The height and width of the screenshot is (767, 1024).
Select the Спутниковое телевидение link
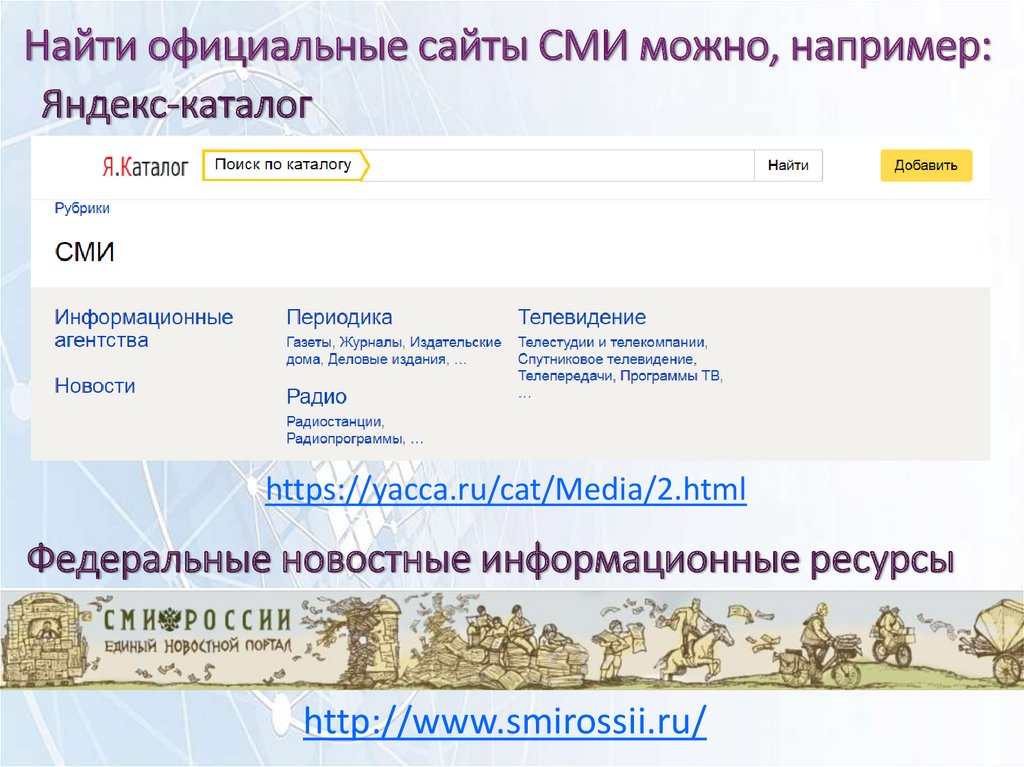click(x=606, y=359)
